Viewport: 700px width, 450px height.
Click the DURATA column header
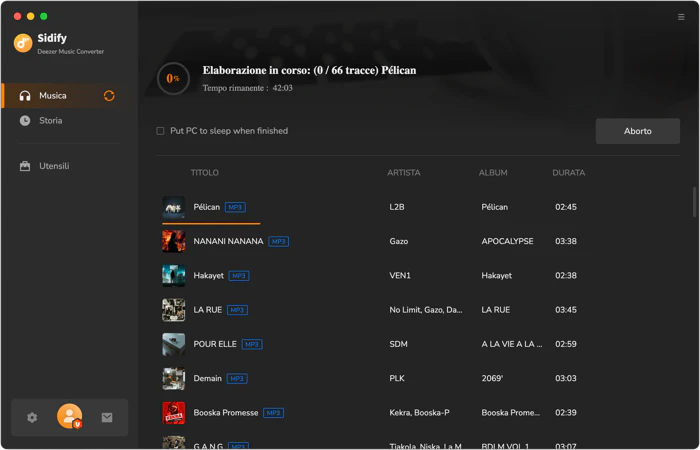568,173
